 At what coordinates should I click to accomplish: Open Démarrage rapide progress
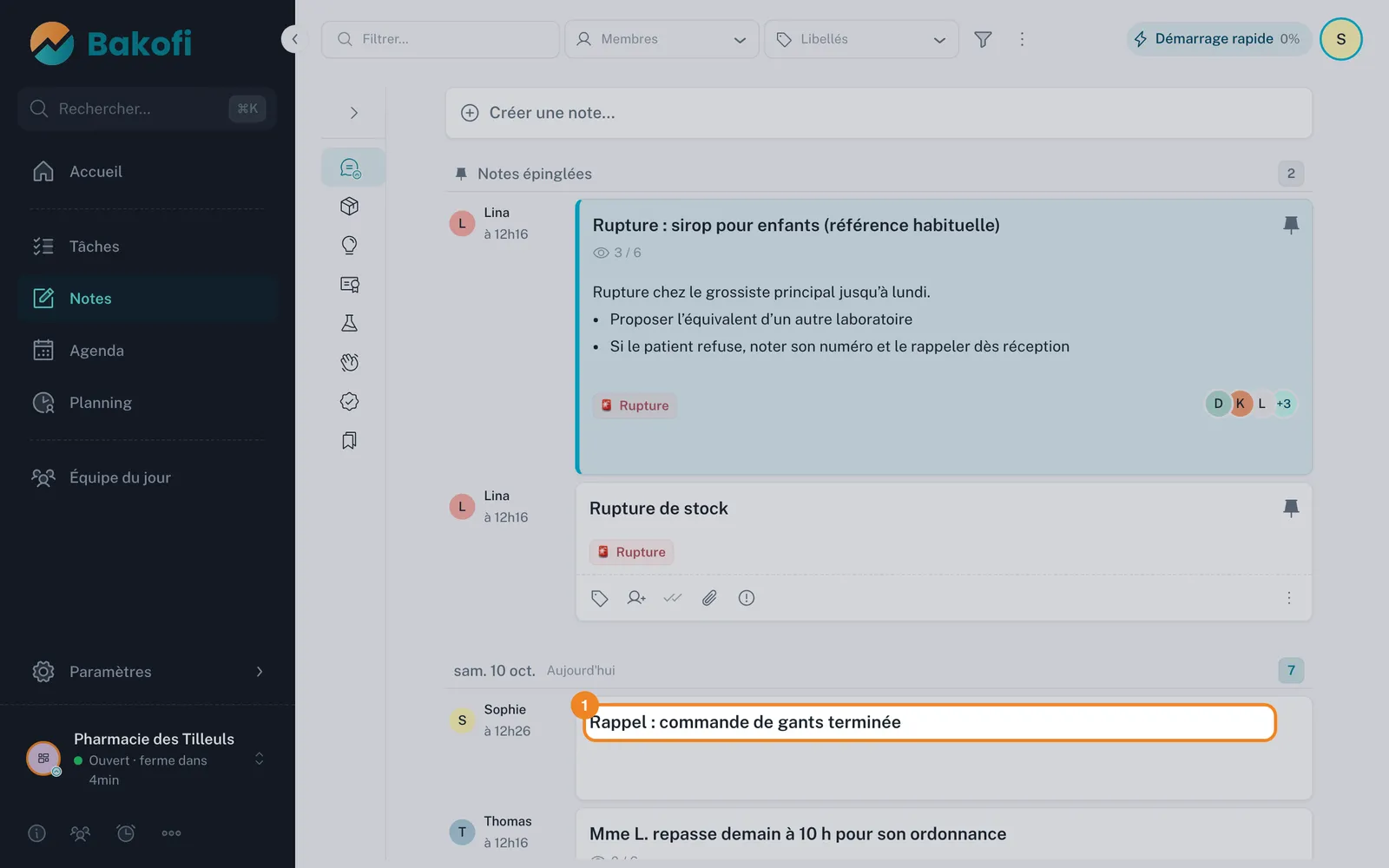(x=1219, y=39)
